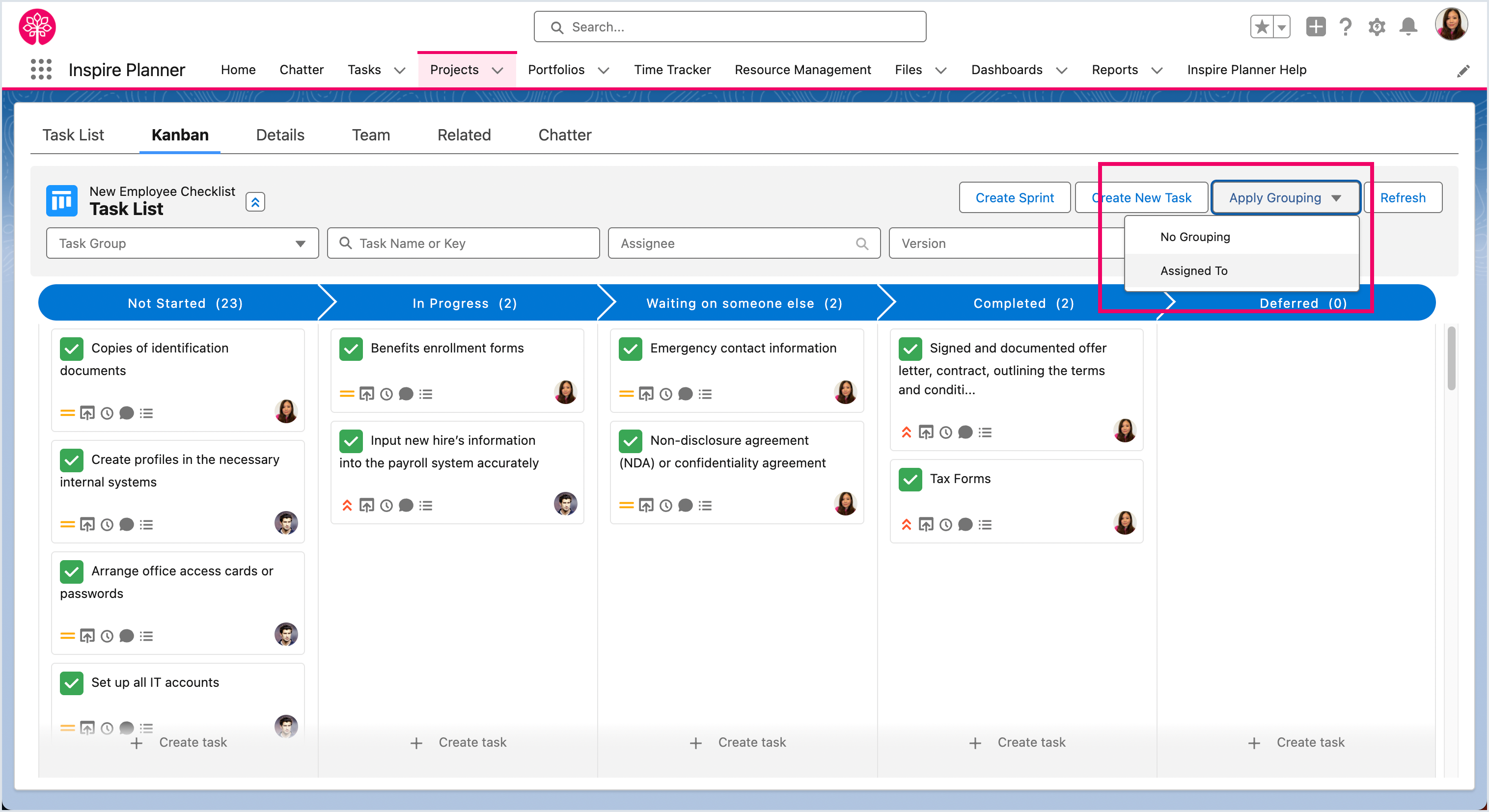Open the Task Group combo box
The height and width of the screenshot is (812, 1489).
point(182,244)
